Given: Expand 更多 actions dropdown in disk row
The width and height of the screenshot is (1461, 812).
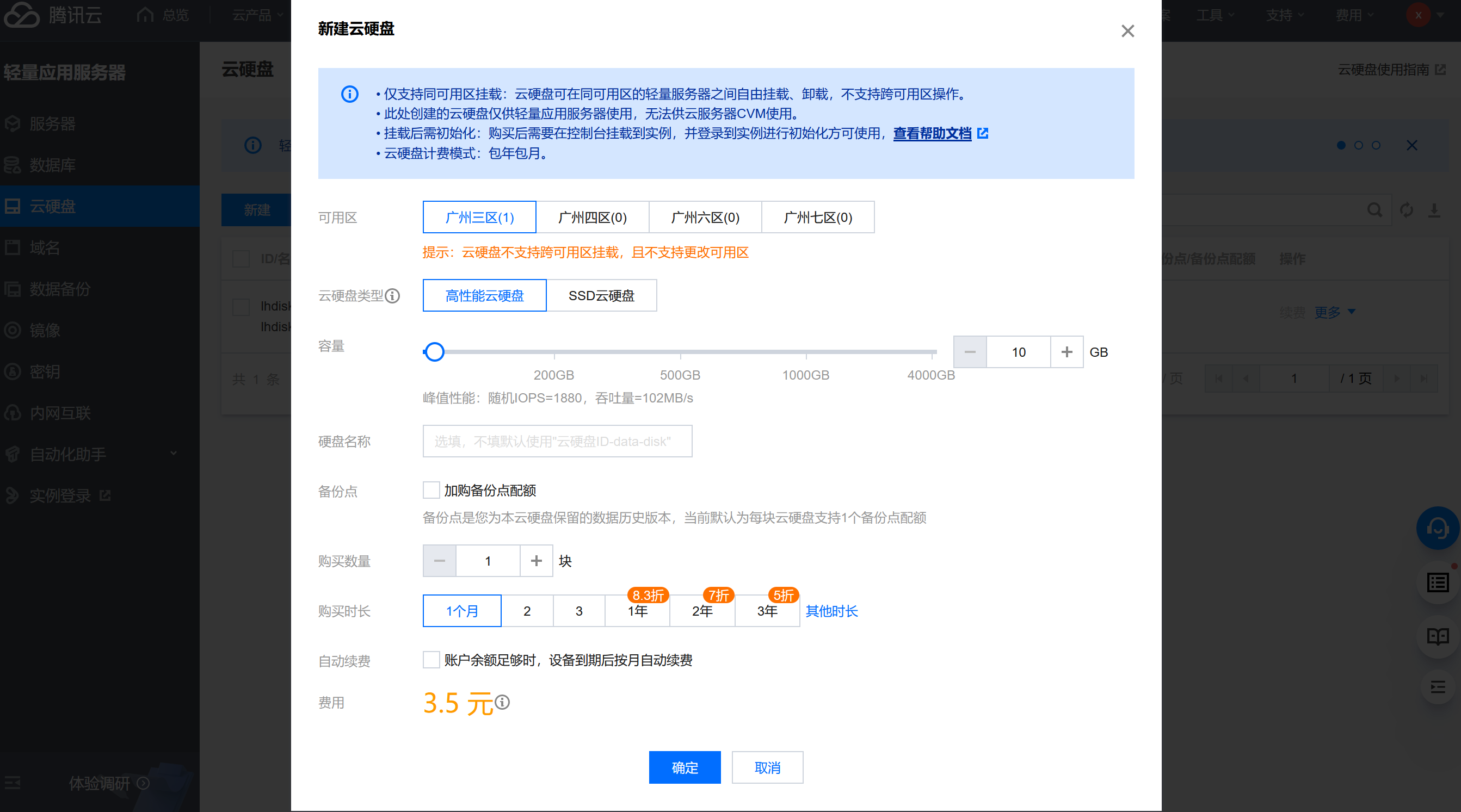Looking at the screenshot, I should 1335,312.
